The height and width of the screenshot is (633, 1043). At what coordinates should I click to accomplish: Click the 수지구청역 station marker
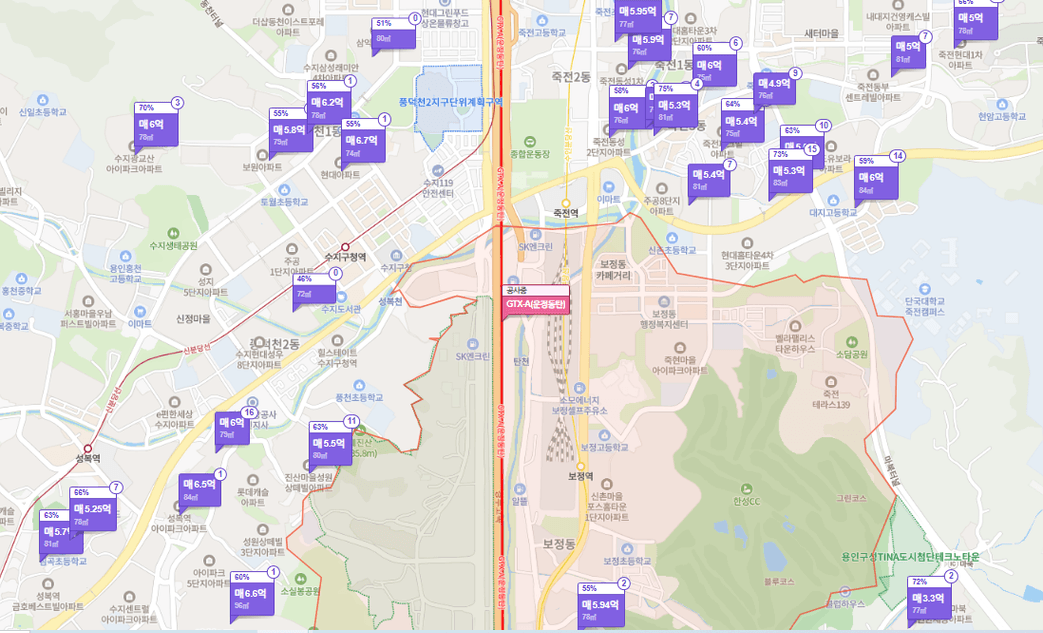[345, 247]
